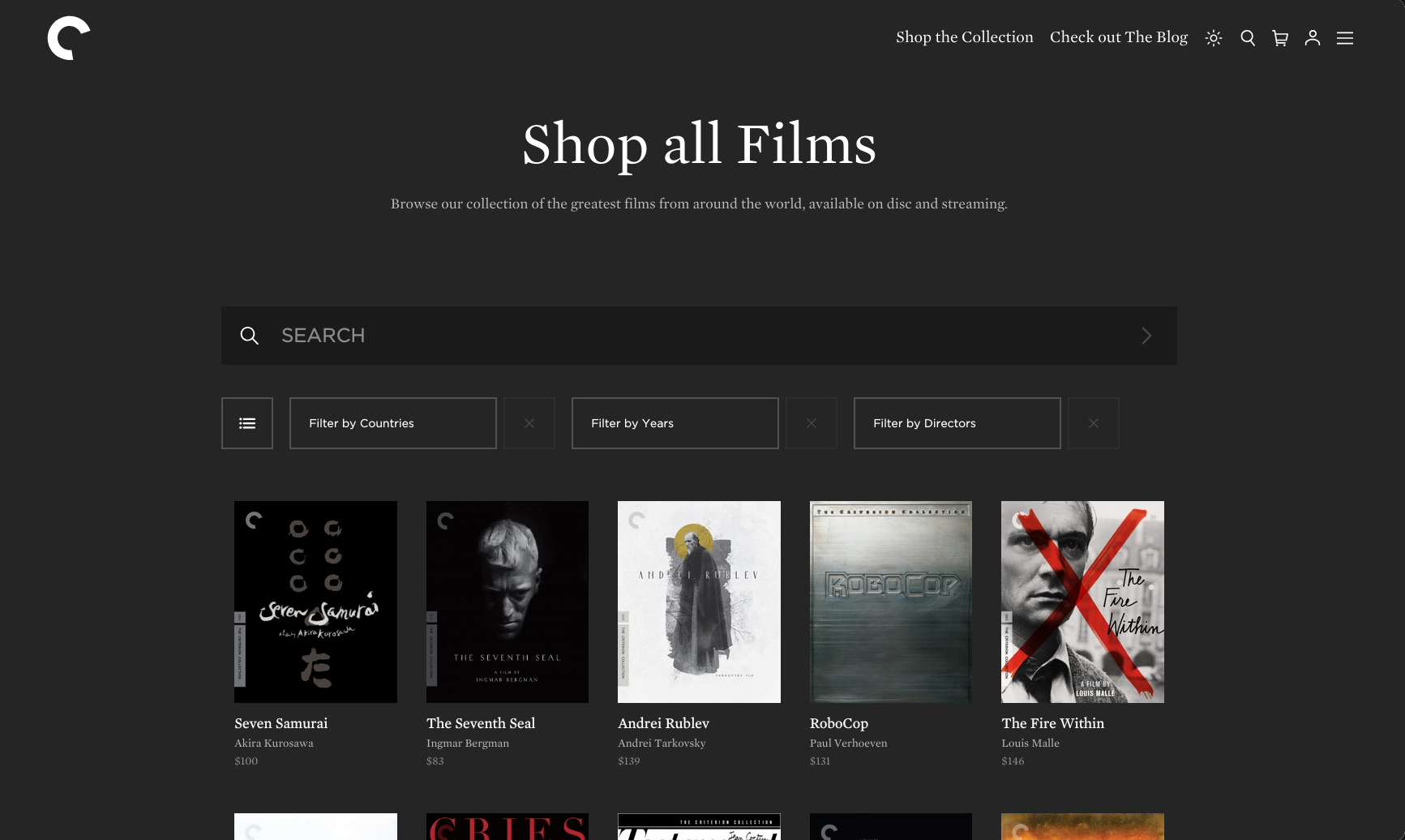Select the RoboCop cover thumbnail
Screen dimensions: 1405x840
[890, 602]
